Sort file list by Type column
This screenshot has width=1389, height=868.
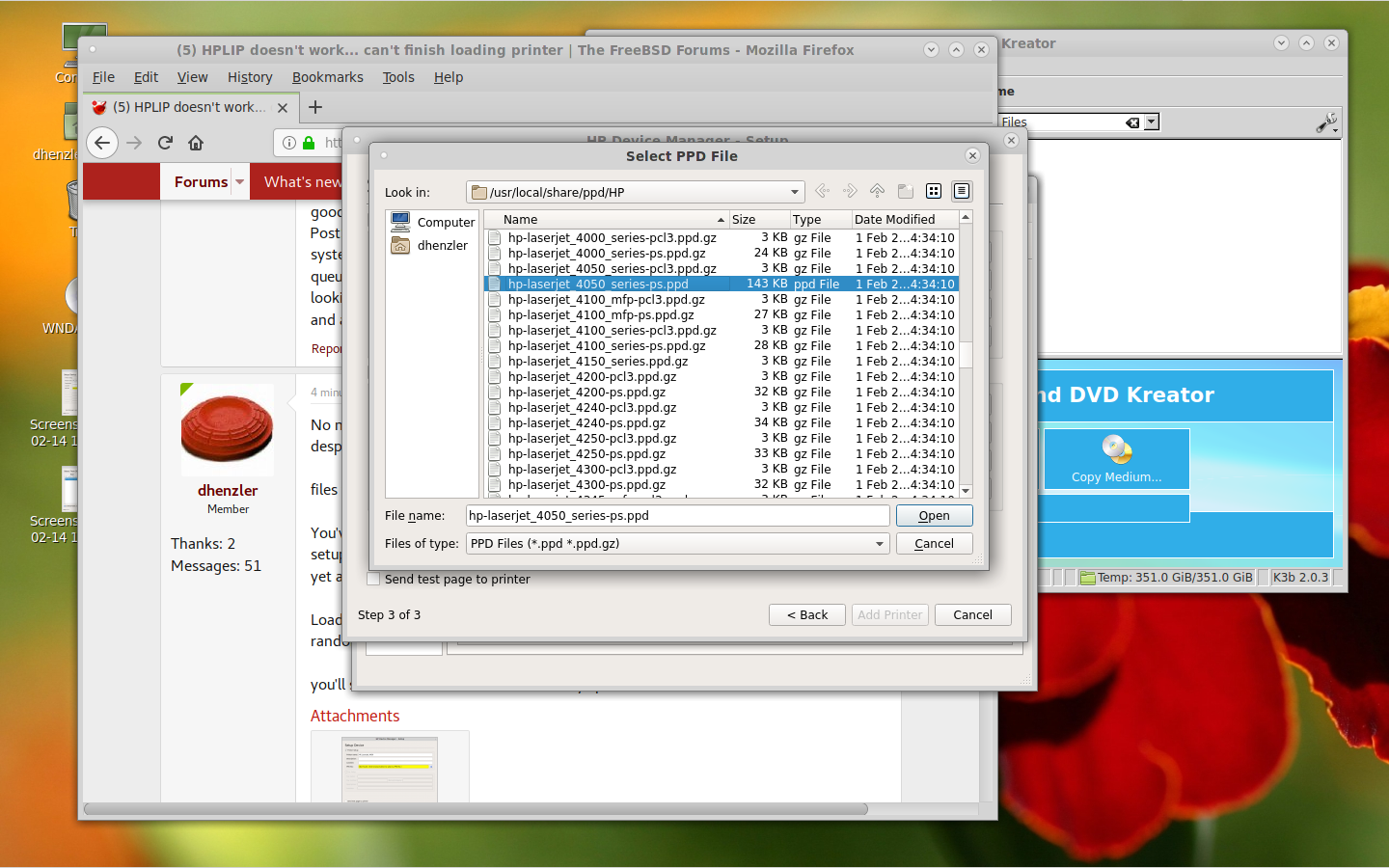click(x=821, y=219)
